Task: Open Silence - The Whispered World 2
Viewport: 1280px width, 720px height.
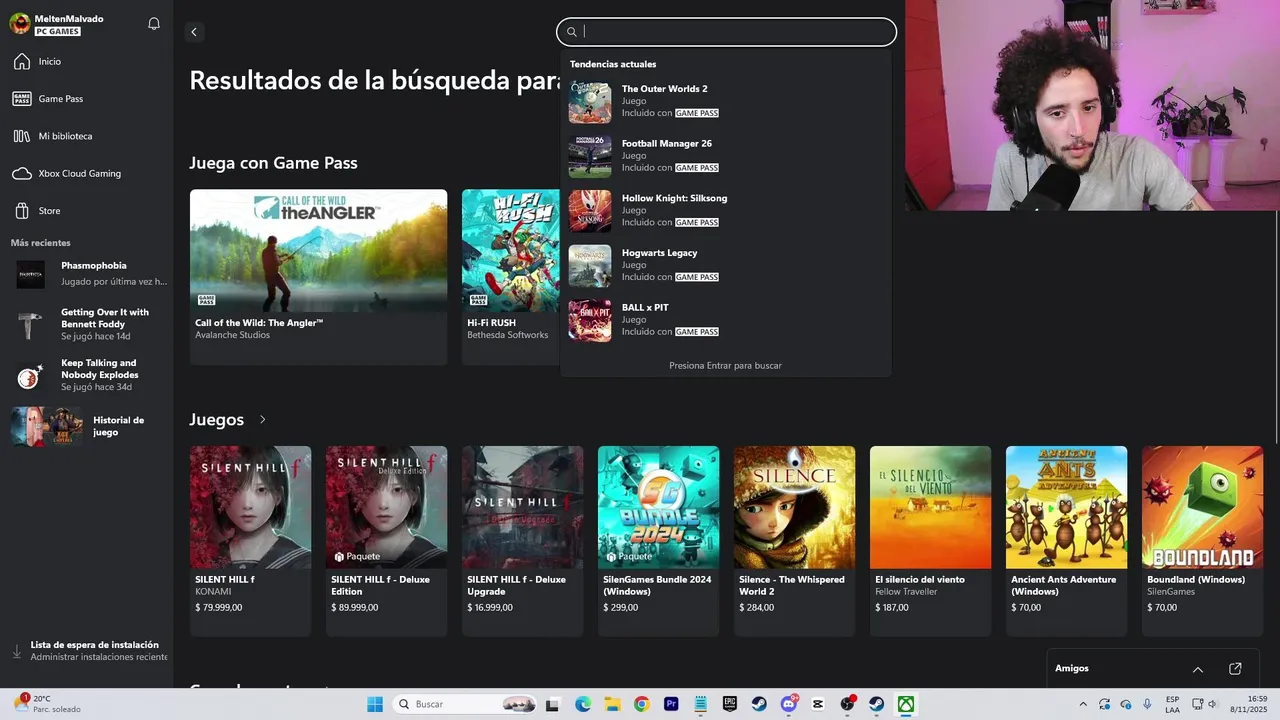Action: point(794,541)
